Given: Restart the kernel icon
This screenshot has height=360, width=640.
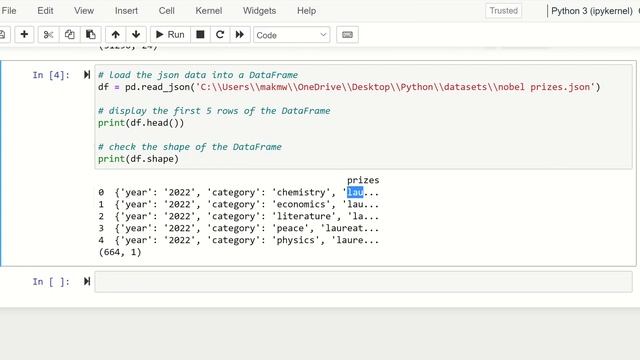Looking at the screenshot, I should 220,35.
